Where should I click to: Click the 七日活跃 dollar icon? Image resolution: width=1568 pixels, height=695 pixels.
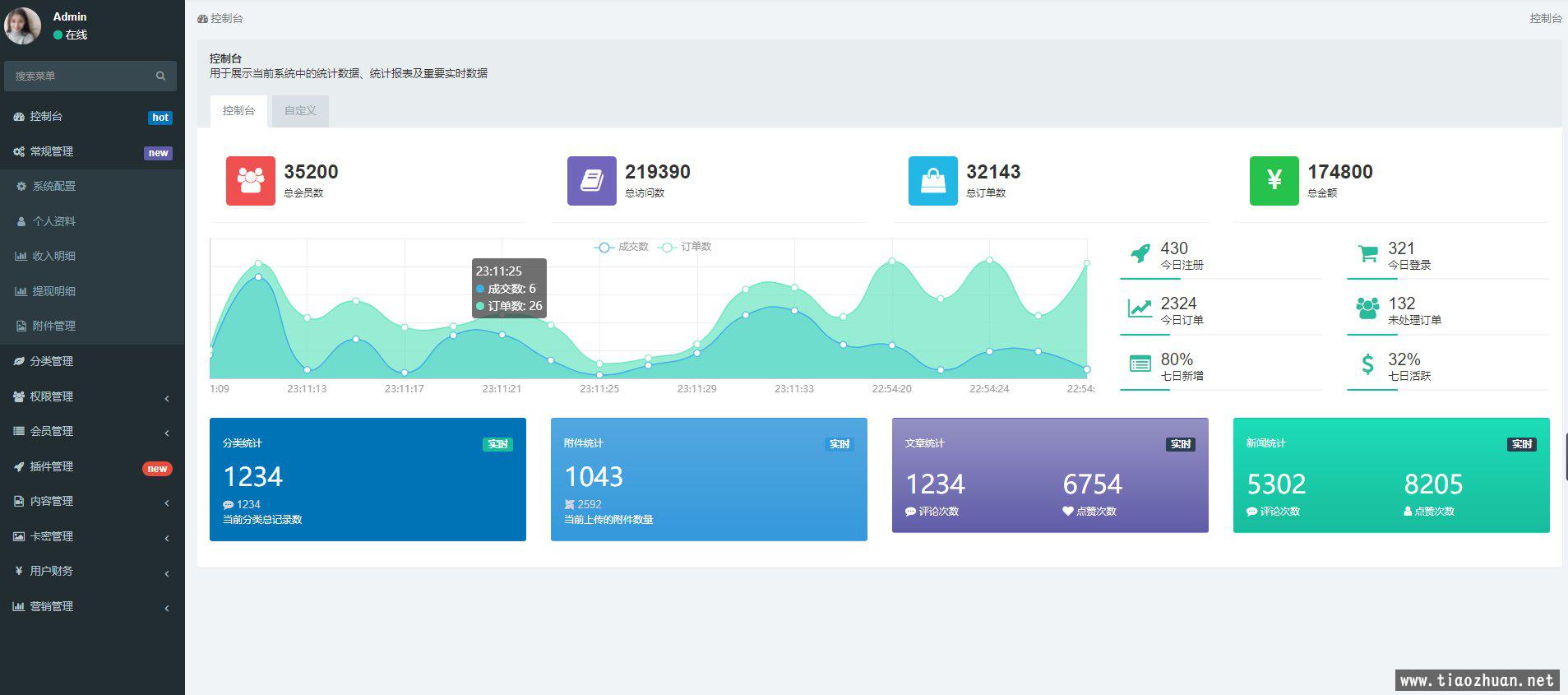(1367, 364)
